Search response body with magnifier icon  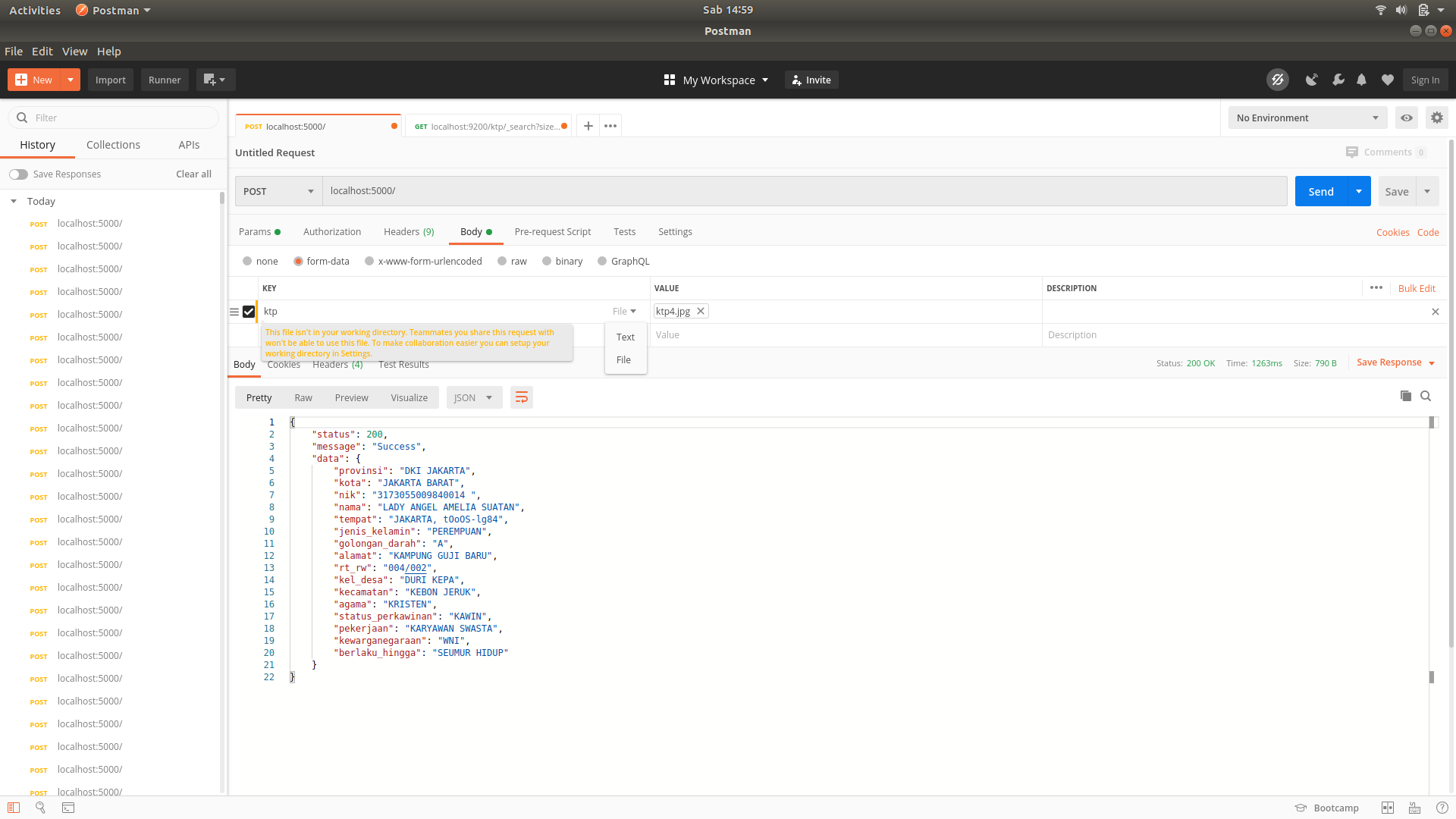click(x=1426, y=396)
